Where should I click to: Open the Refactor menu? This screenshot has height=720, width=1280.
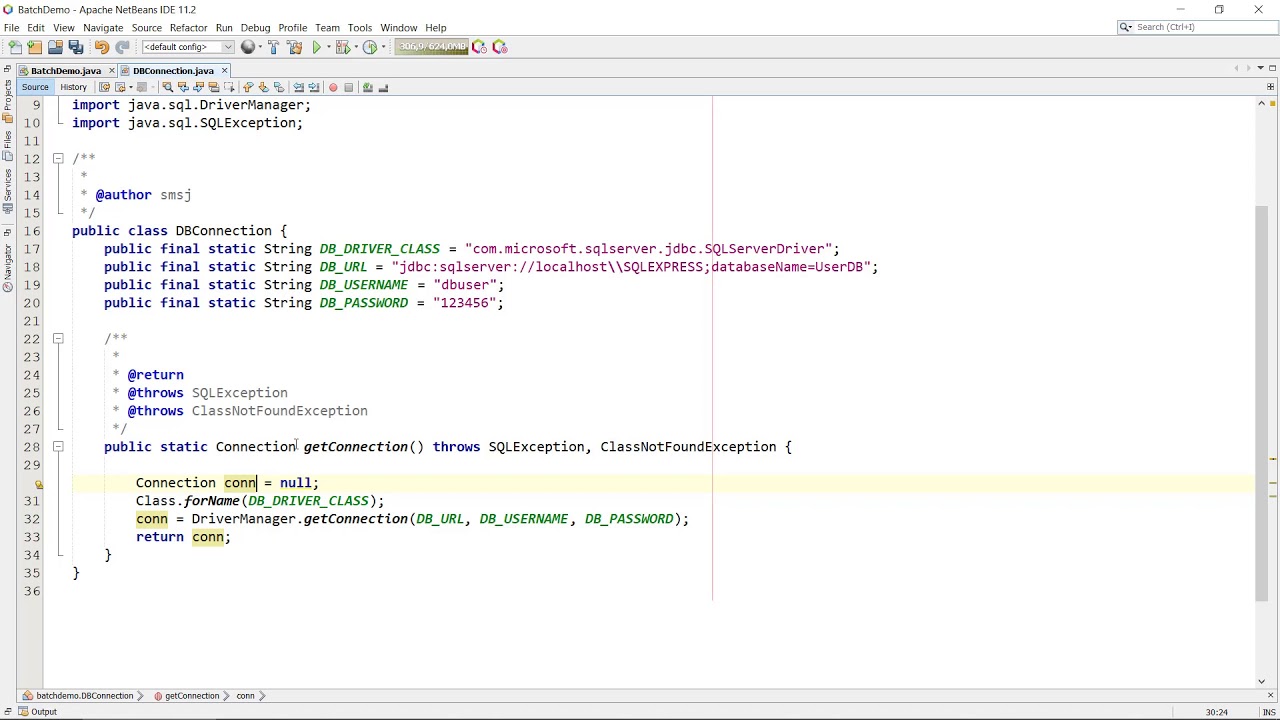coord(188,28)
